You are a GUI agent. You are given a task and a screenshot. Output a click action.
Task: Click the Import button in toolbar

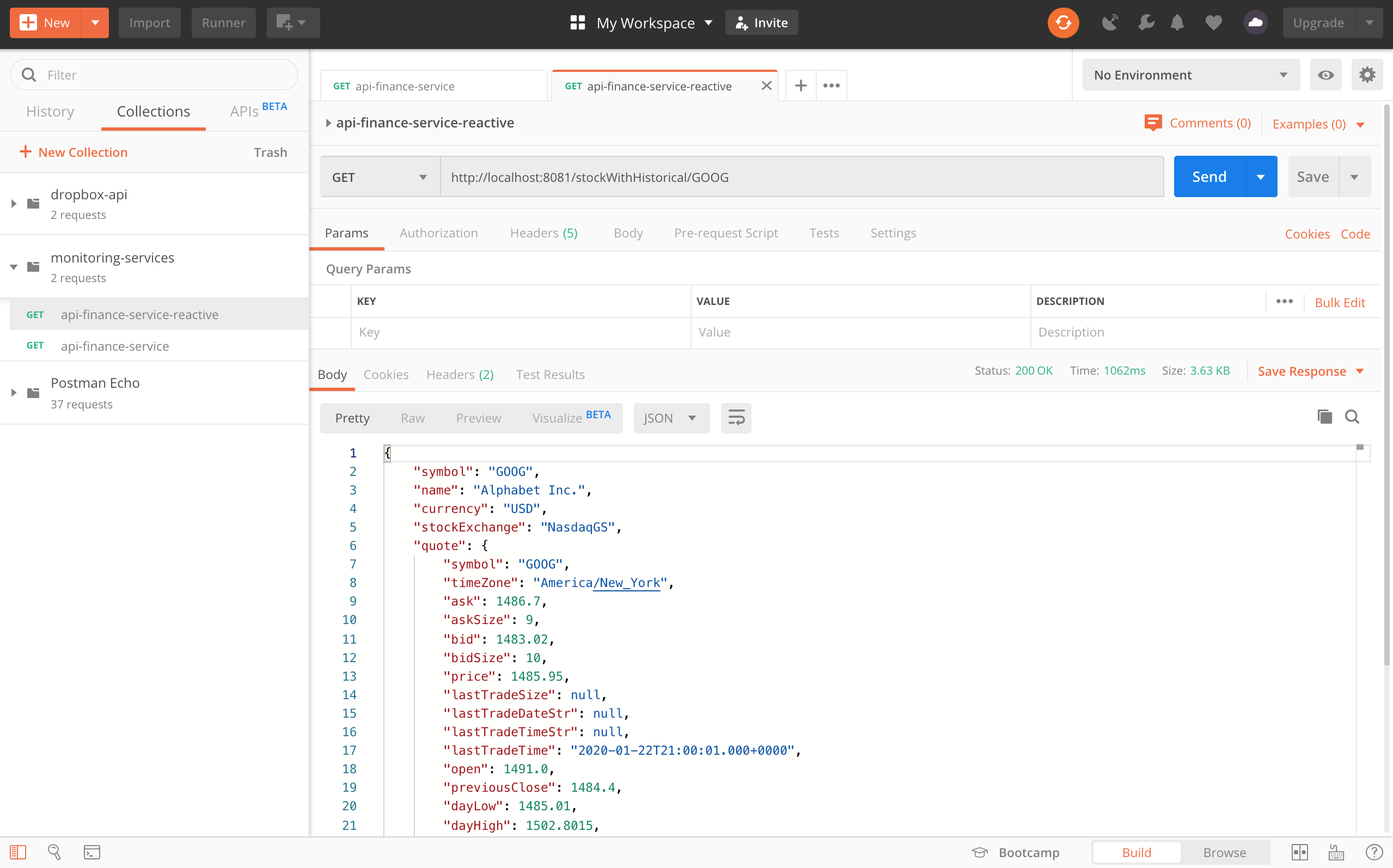148,22
